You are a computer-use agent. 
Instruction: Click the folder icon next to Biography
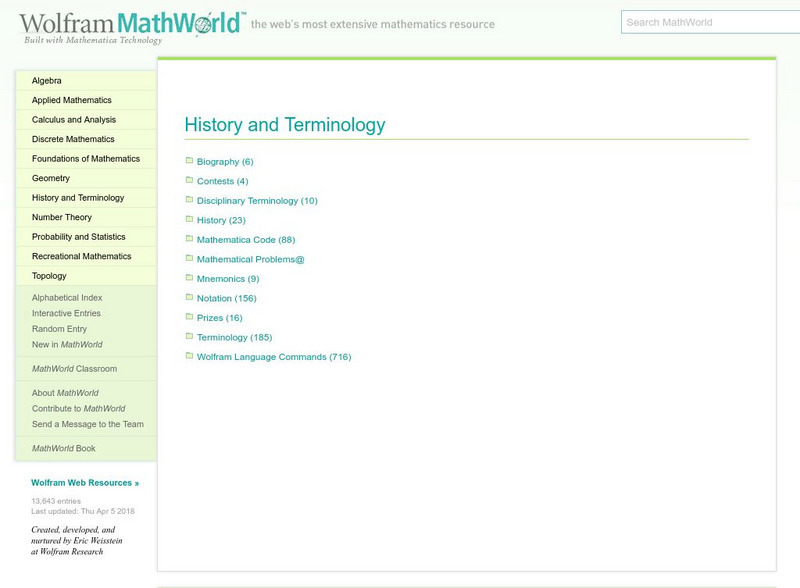pos(189,160)
